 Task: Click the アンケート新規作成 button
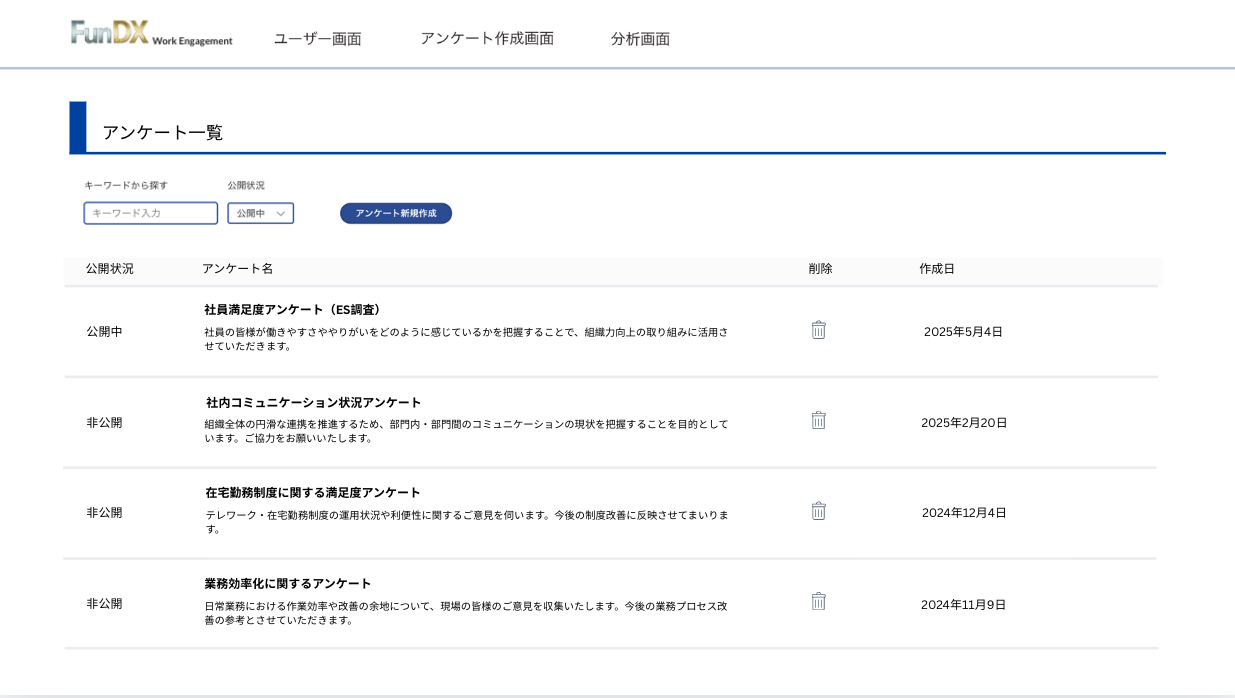(x=396, y=213)
